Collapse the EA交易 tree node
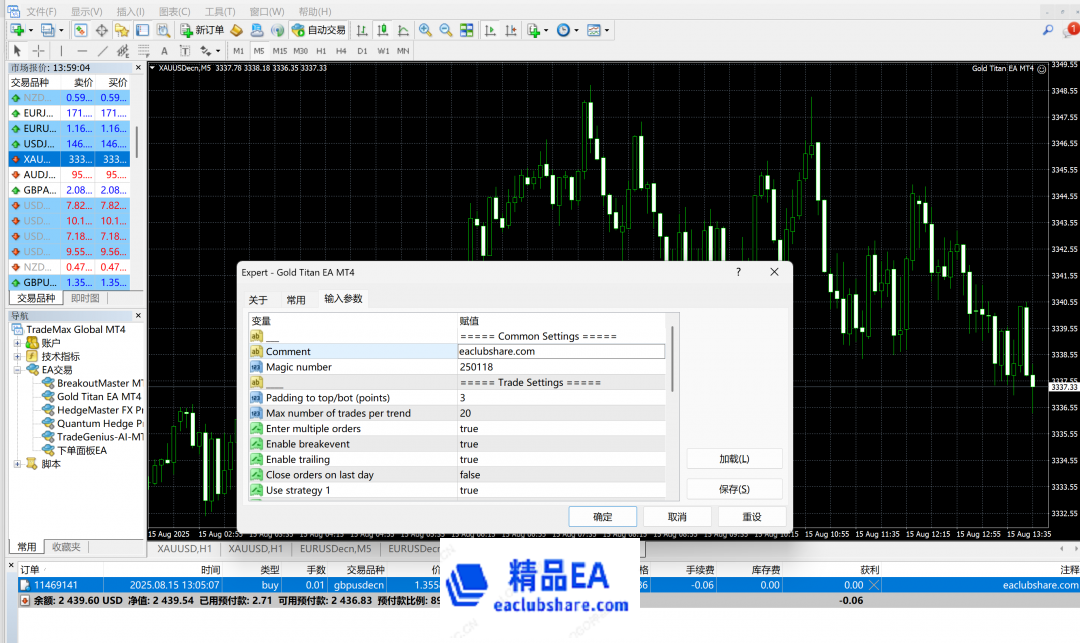This screenshot has width=1080, height=643. 17,370
